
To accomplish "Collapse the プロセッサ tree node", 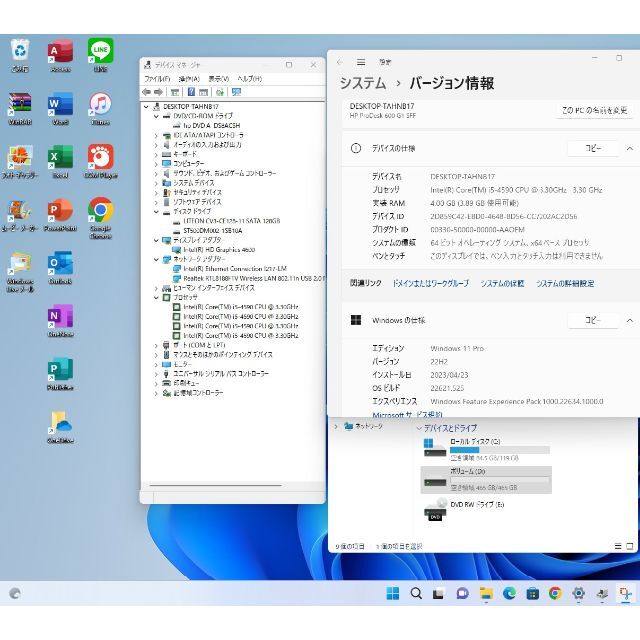I will [156, 297].
